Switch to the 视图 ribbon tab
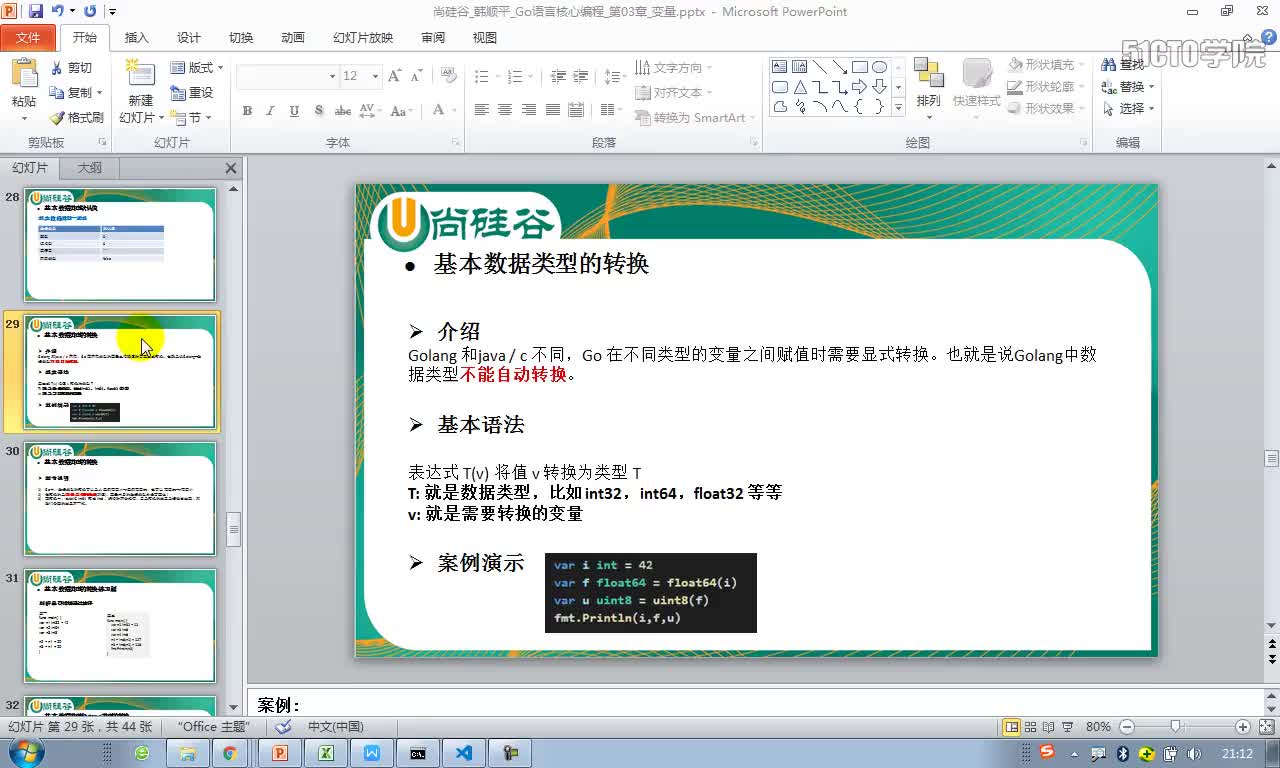1280x768 pixels. 485,38
